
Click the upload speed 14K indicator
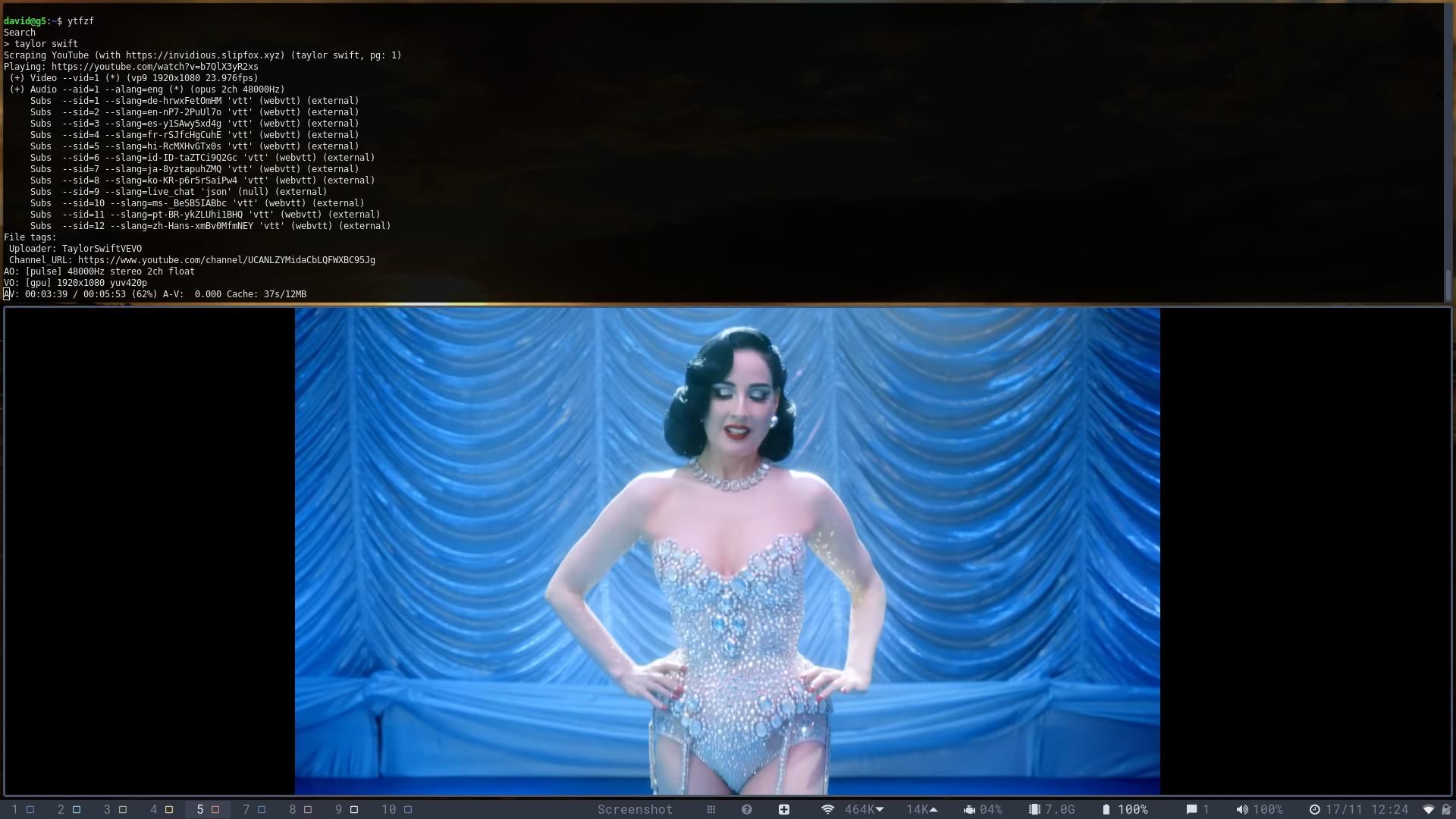pyautogui.click(x=922, y=809)
